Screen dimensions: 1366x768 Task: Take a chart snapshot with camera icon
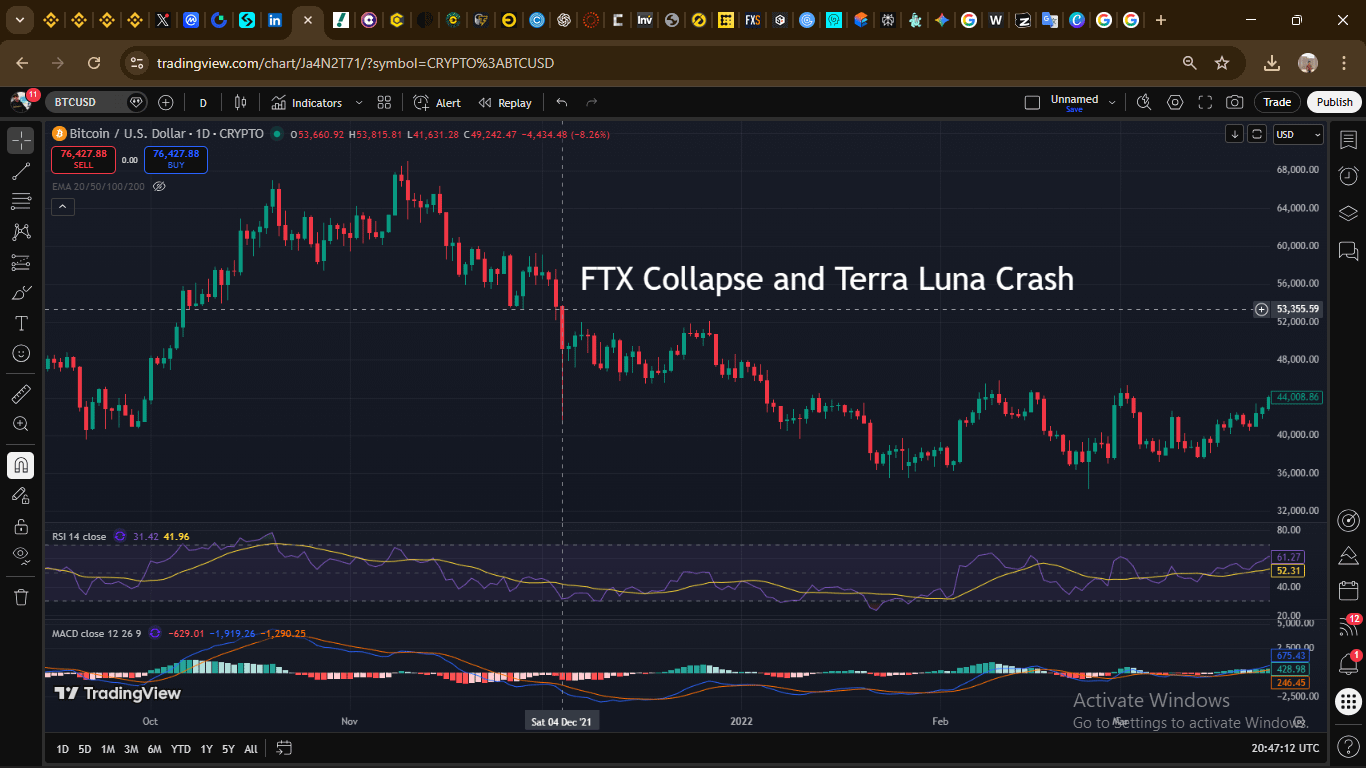pos(1235,102)
